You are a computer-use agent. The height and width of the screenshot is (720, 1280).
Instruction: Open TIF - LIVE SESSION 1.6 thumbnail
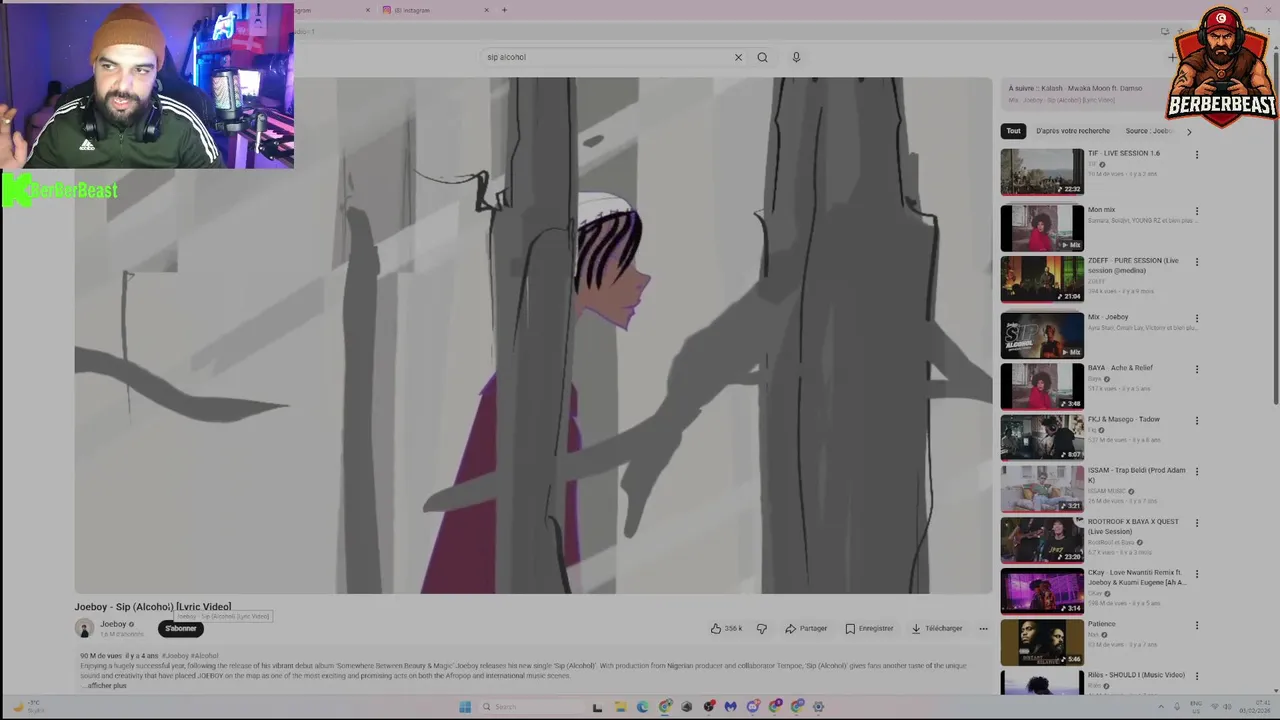pyautogui.click(x=1042, y=172)
